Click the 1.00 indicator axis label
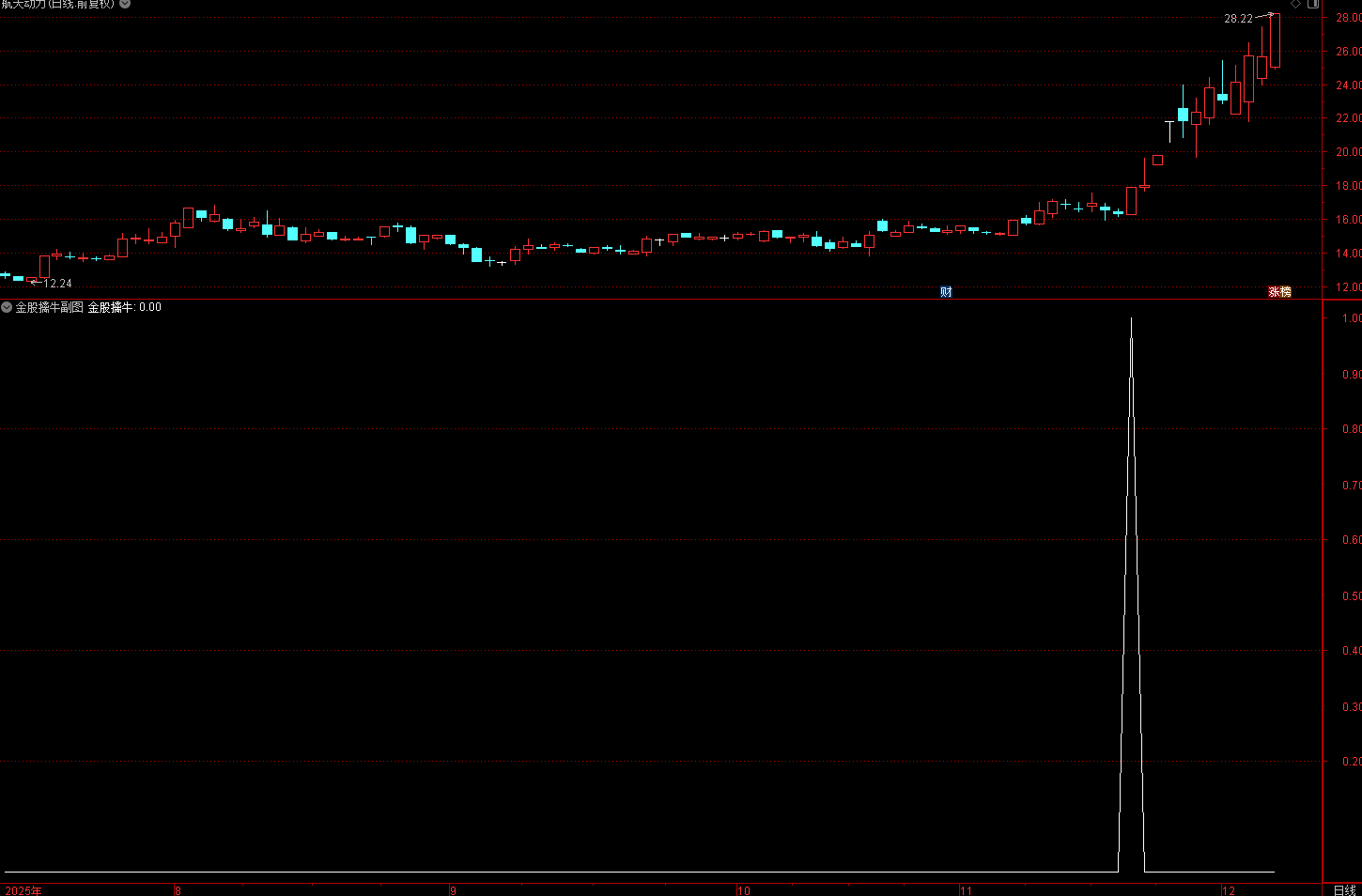Image resolution: width=1362 pixels, height=896 pixels. click(x=1352, y=318)
